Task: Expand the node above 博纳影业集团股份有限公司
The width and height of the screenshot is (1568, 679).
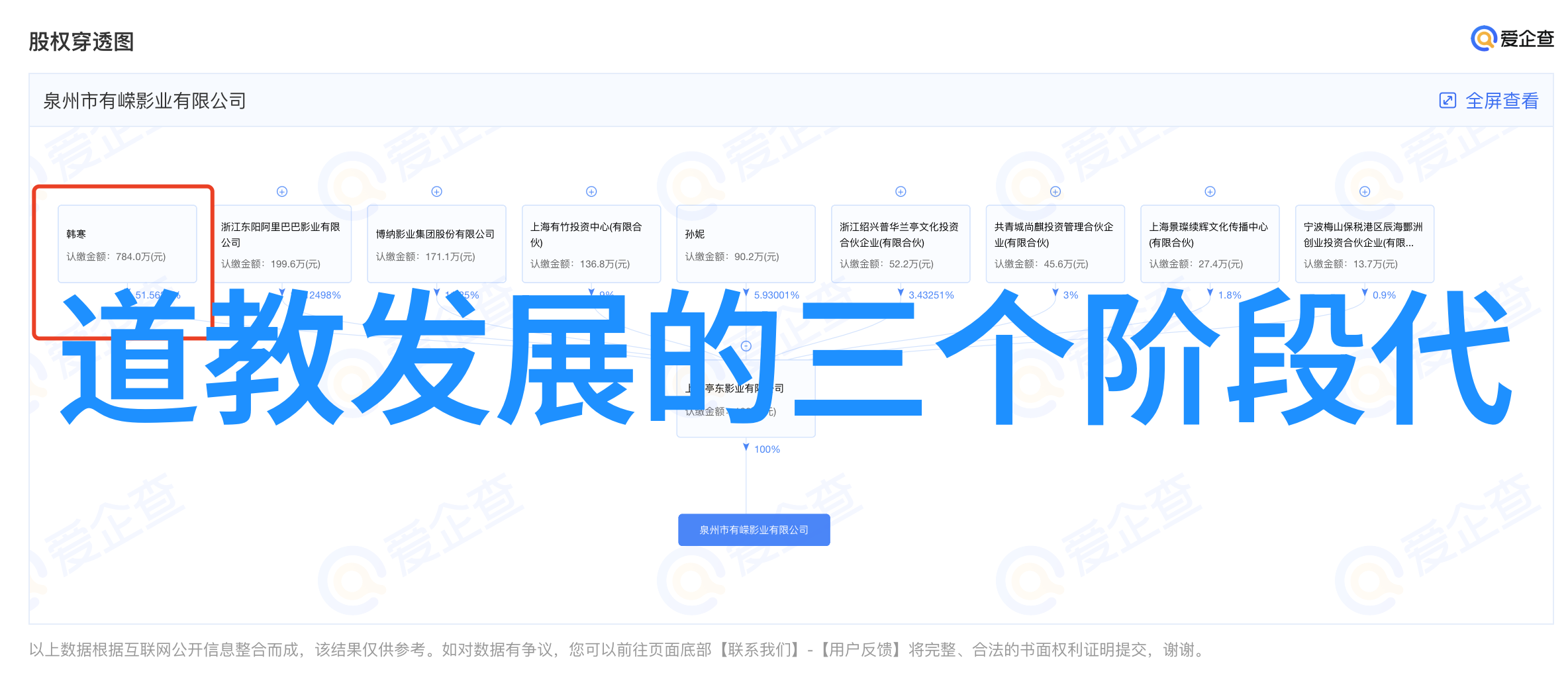Action: point(437,191)
